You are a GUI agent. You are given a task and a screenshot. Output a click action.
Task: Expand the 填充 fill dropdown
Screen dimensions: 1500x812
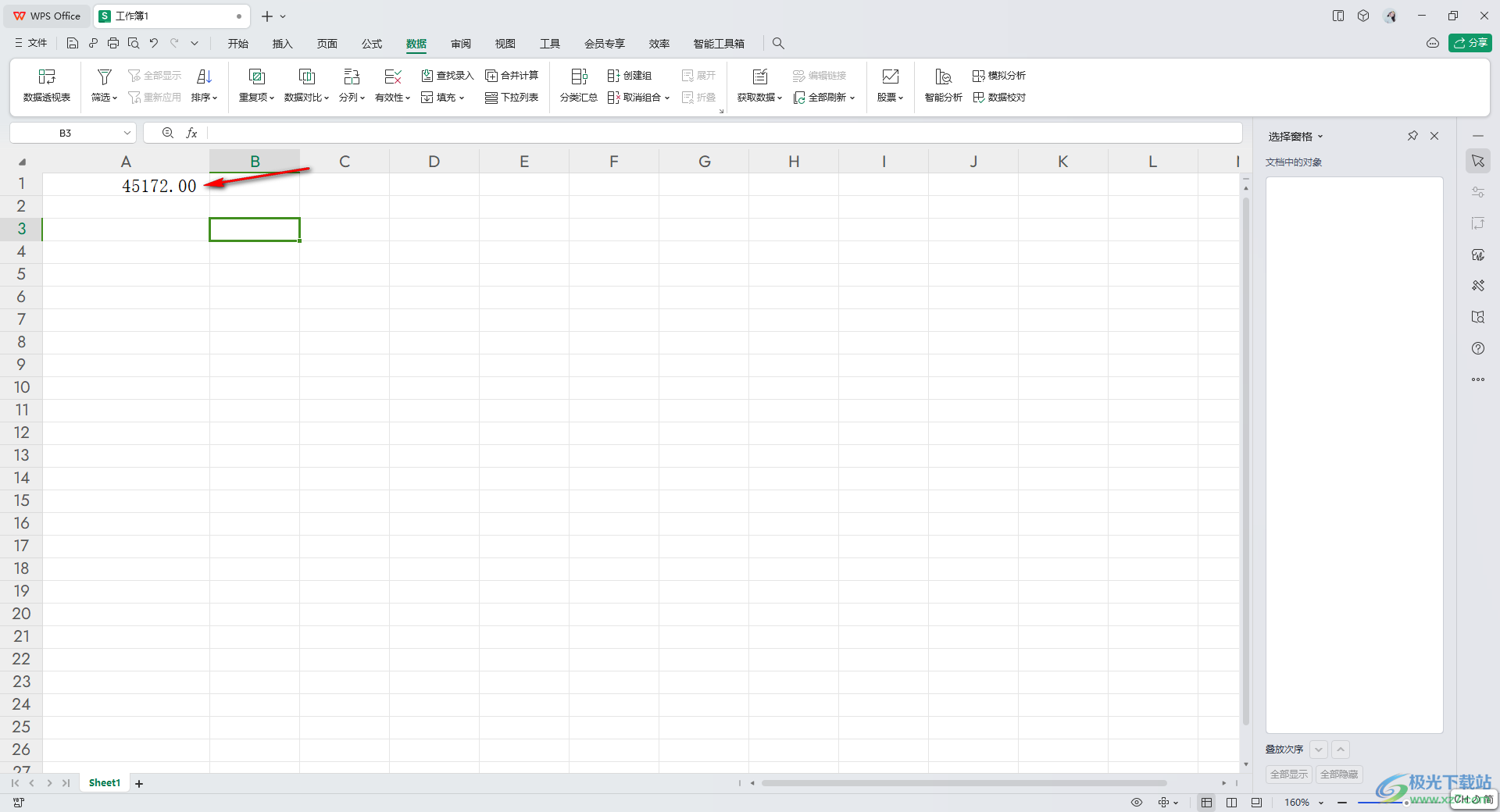(x=462, y=98)
